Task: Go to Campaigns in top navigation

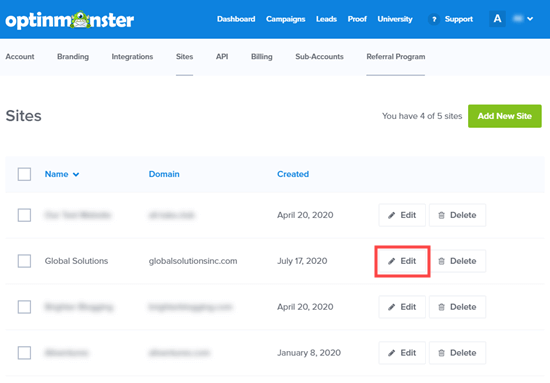Action: [x=286, y=19]
